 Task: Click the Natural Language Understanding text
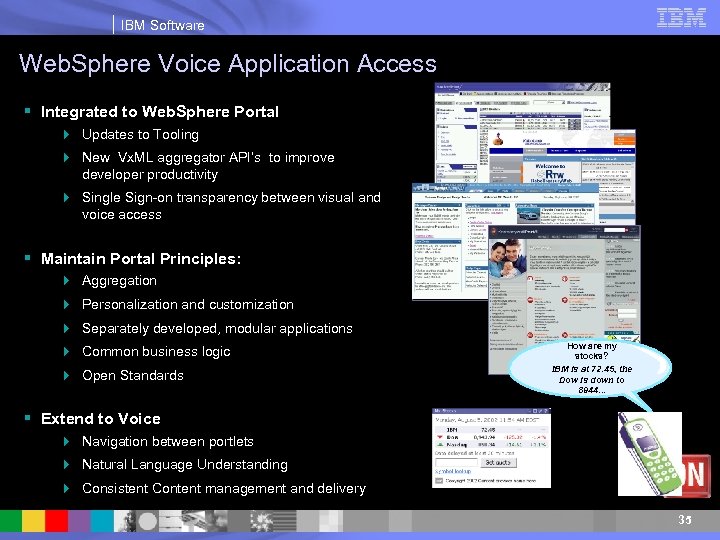pyautogui.click(x=185, y=465)
